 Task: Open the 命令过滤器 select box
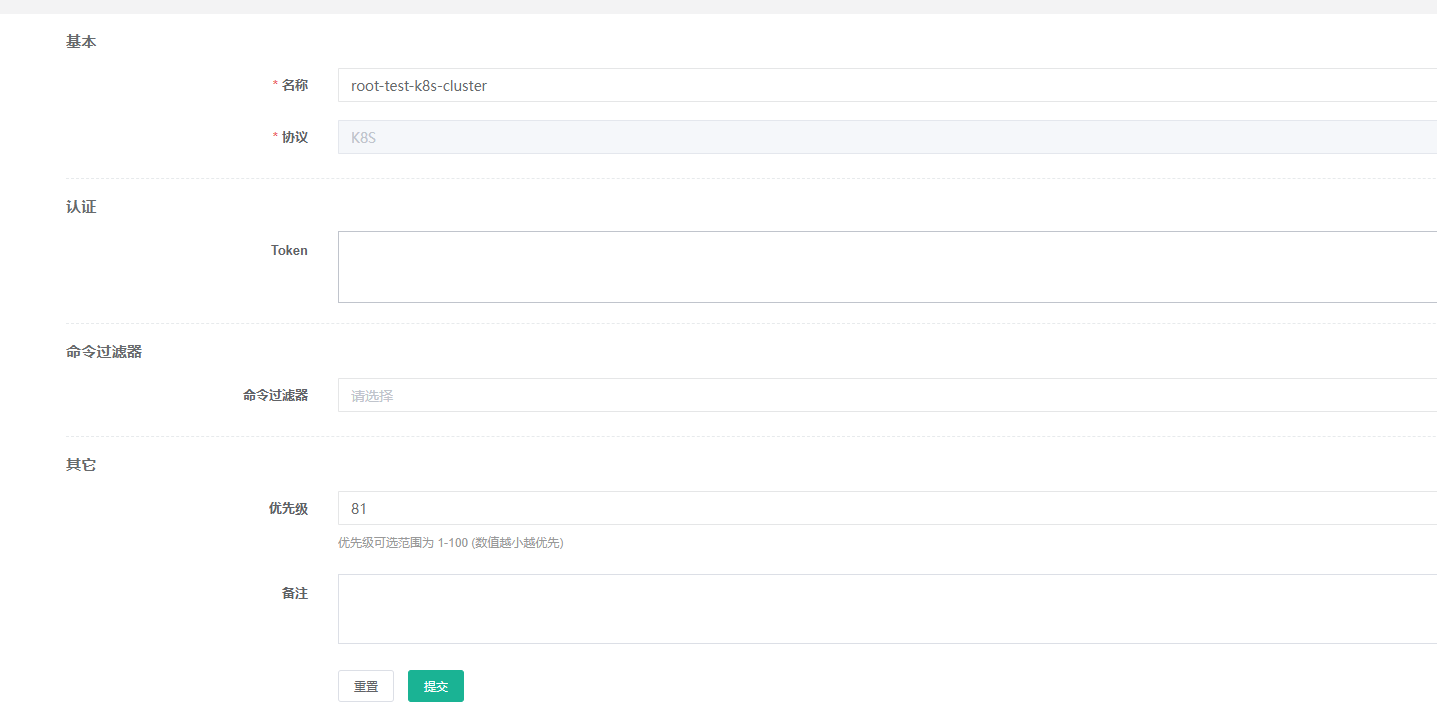(887, 395)
